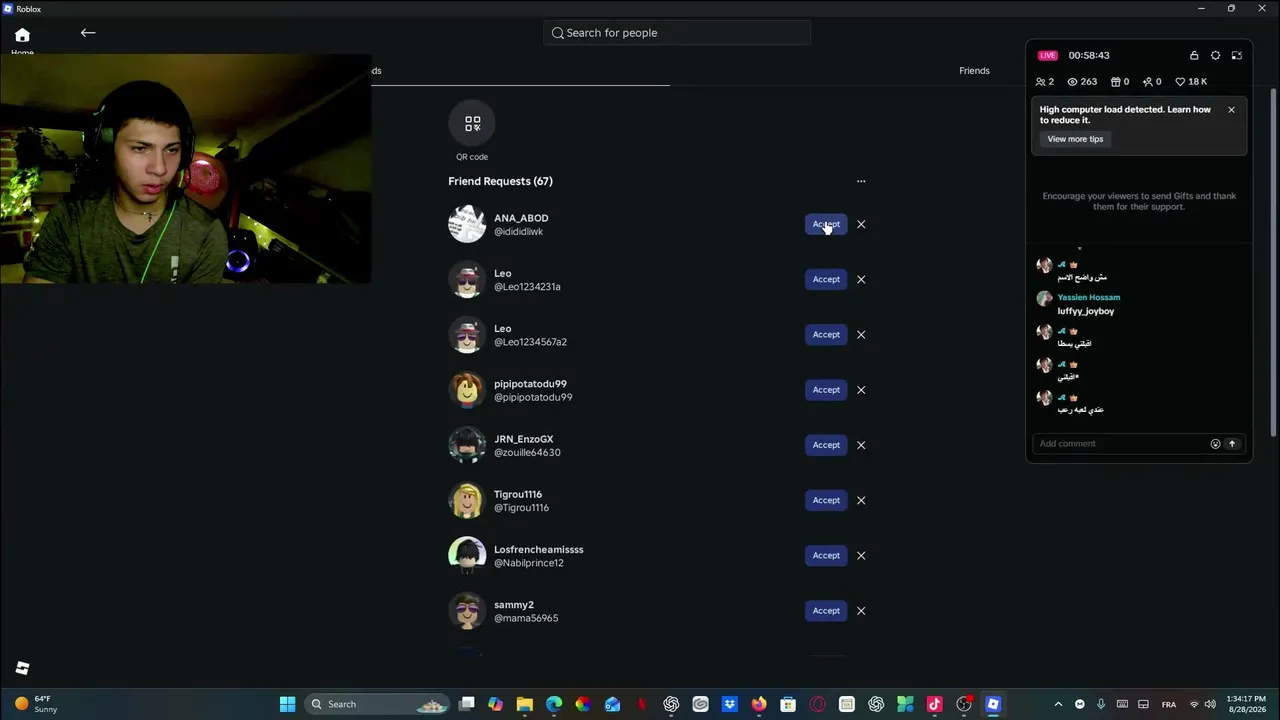Open TikTok from the taskbar
1280x720 pixels.
click(x=935, y=704)
